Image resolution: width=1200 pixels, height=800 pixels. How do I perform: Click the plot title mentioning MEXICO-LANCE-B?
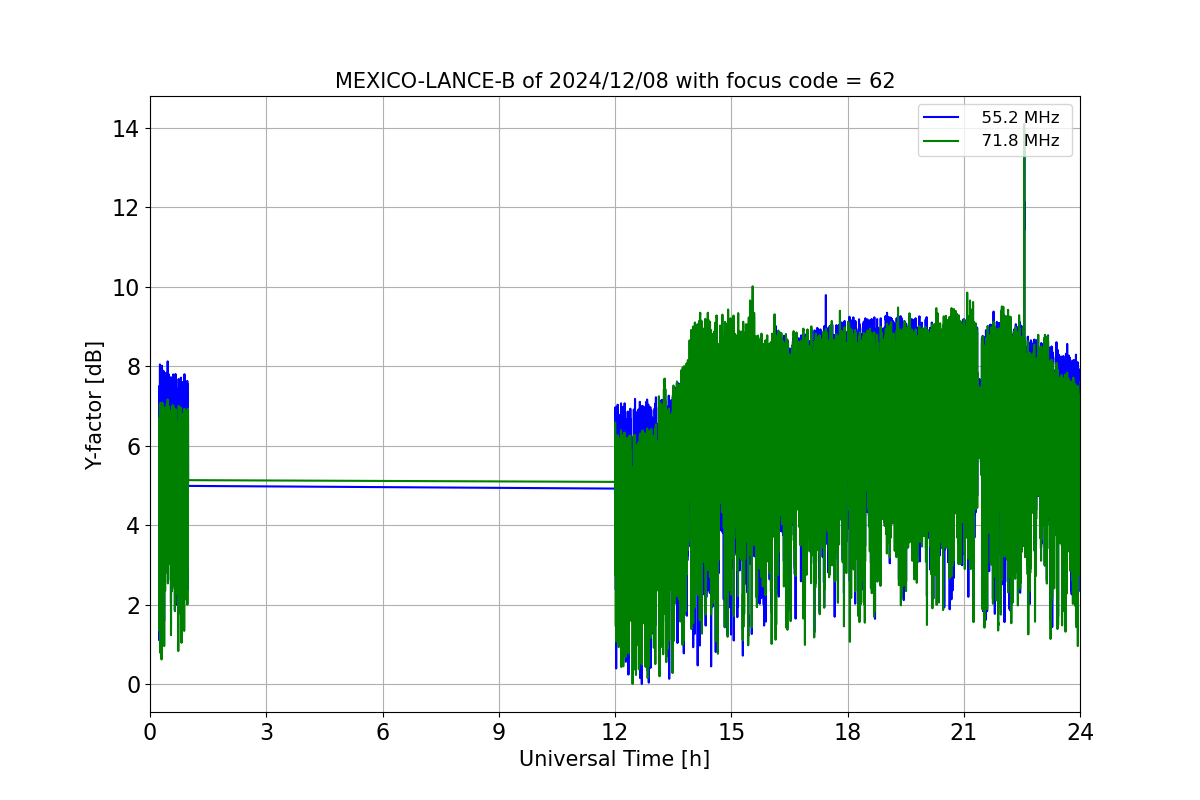(615, 81)
